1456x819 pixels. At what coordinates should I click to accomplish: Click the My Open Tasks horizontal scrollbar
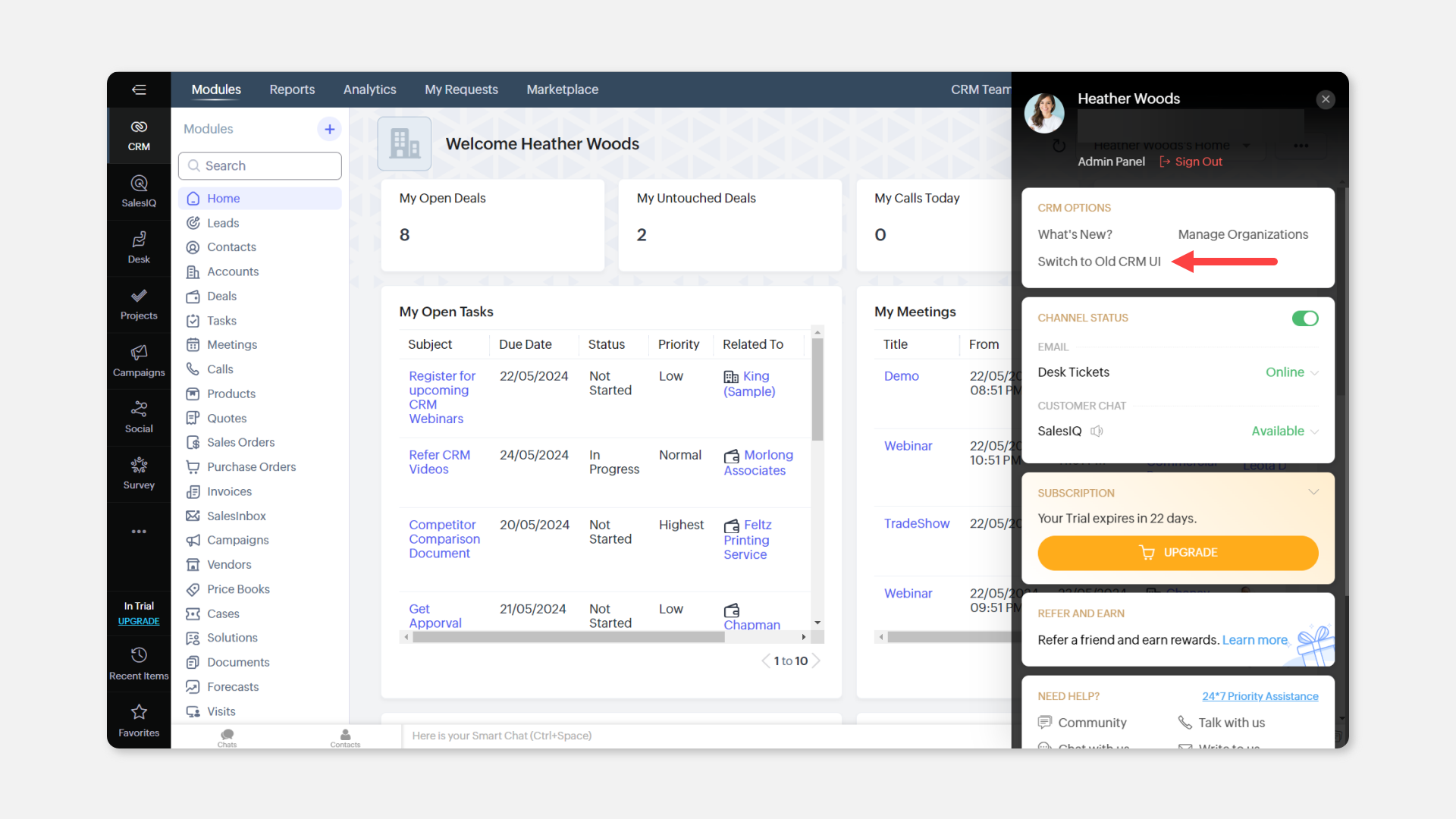[x=569, y=637]
